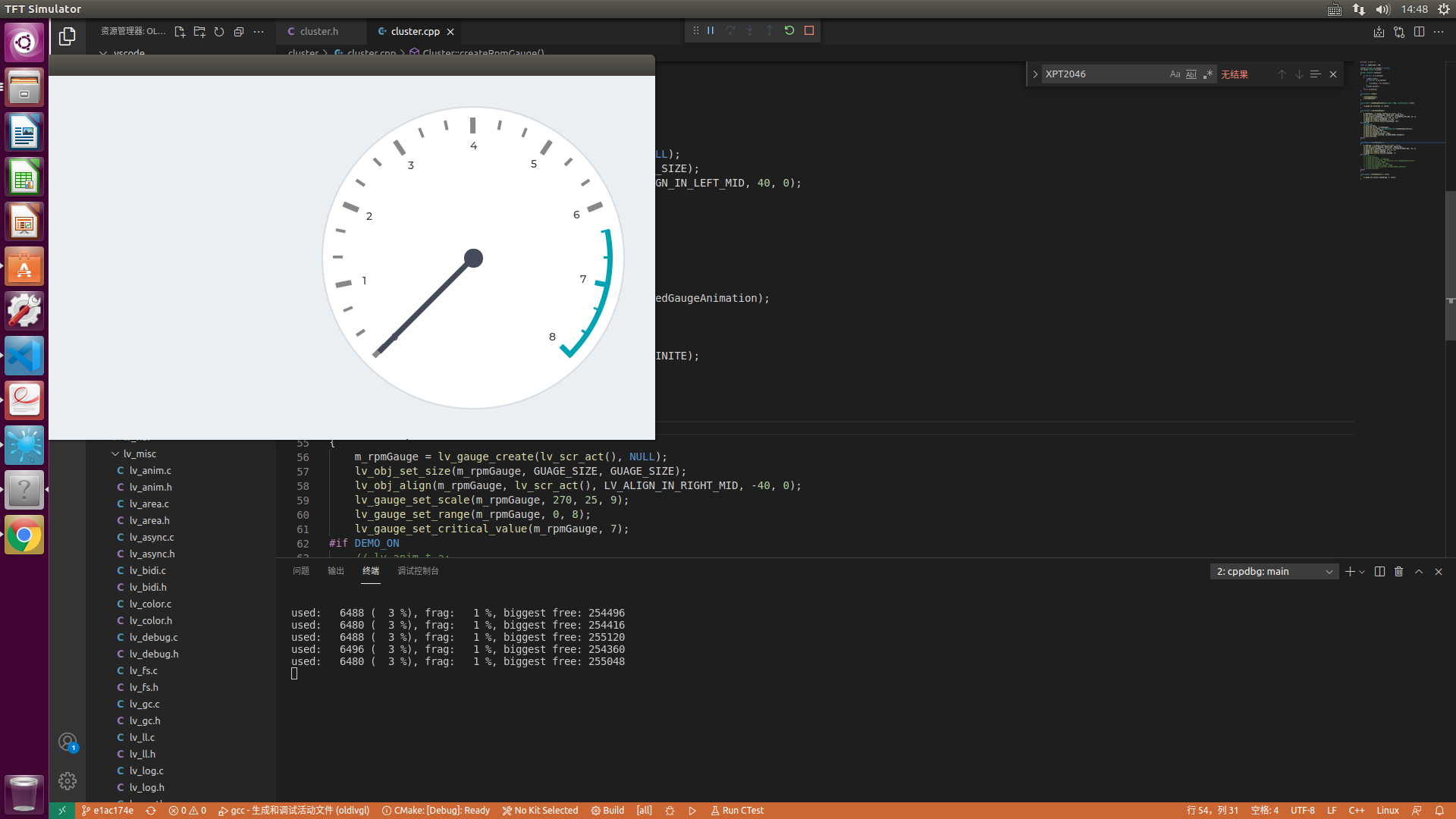Click the git branch e1ac174e status icon
The height and width of the screenshot is (819, 1456).
(x=107, y=810)
